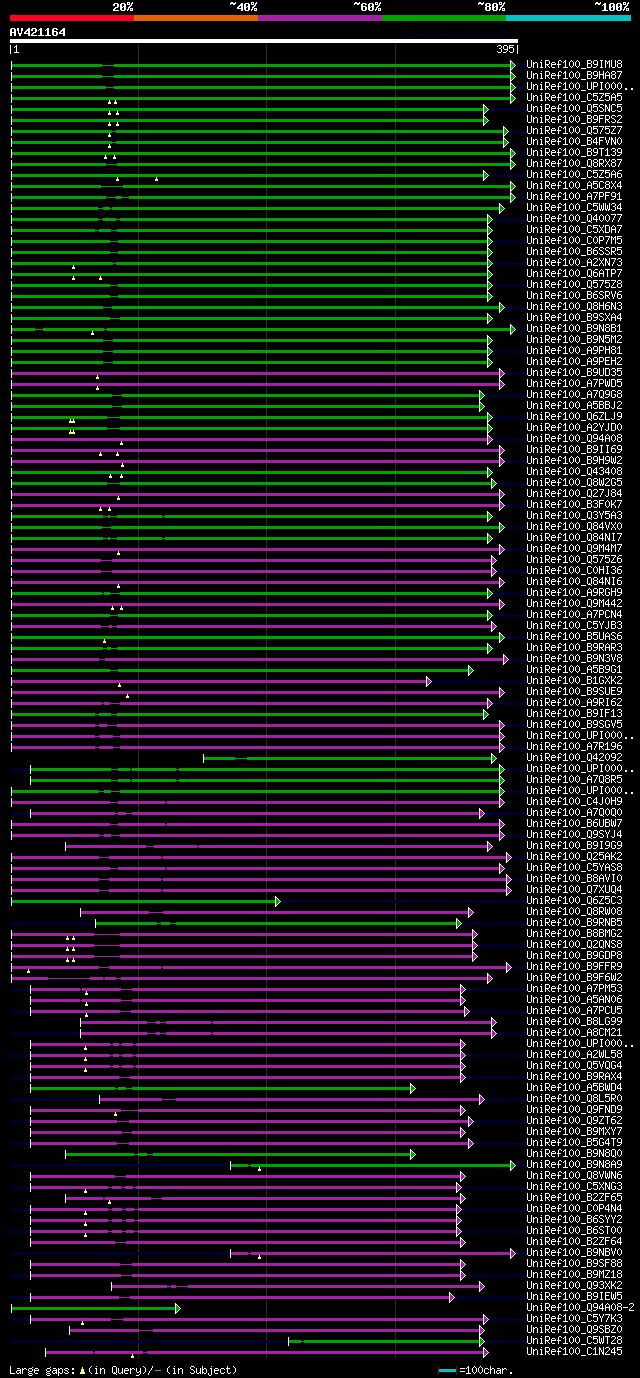Viewport: 640px width, 1378px height.
Task: Click label UniRef100_C5WT28
Action: [574, 1340]
